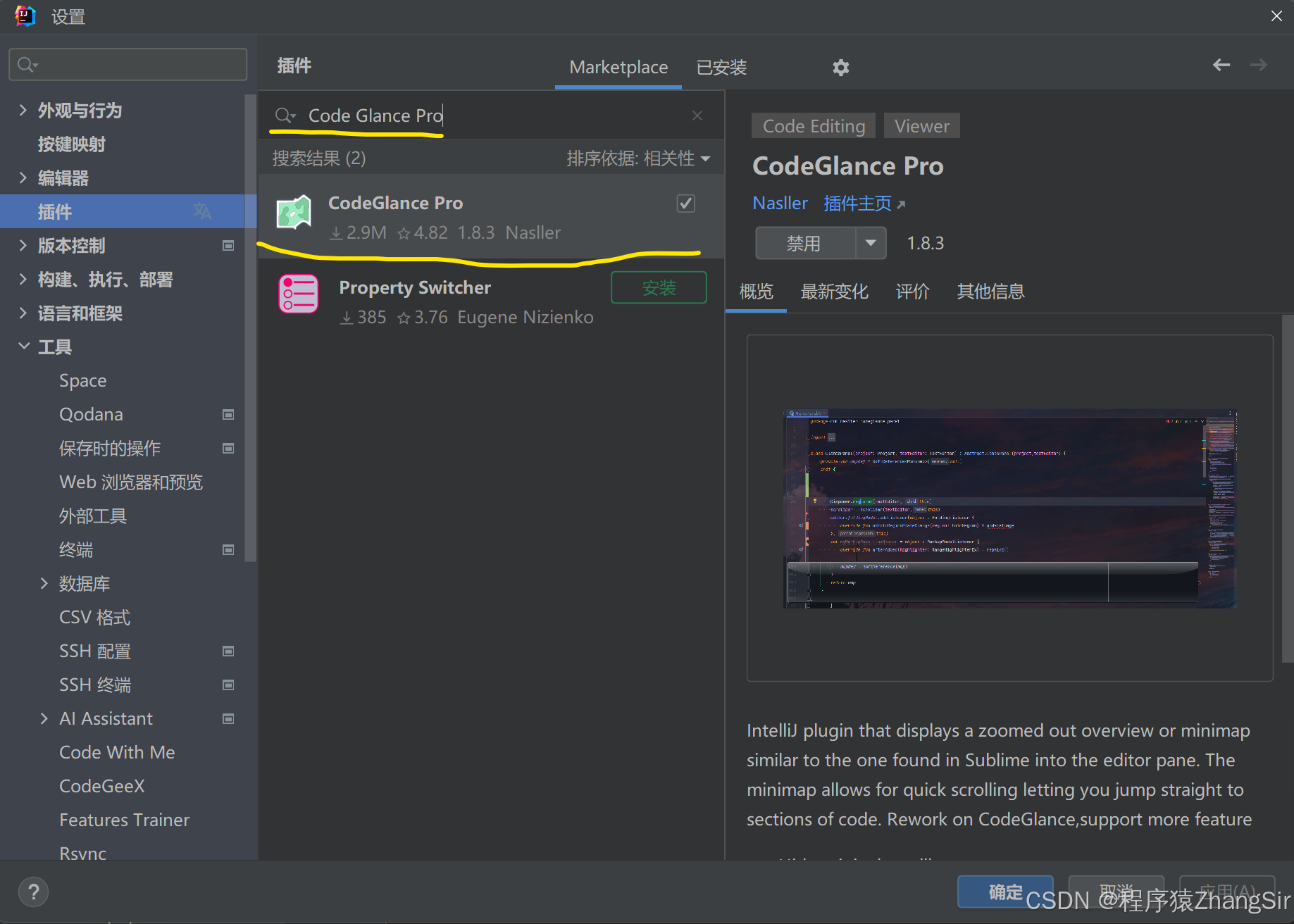Go back with the left arrow

1221,65
